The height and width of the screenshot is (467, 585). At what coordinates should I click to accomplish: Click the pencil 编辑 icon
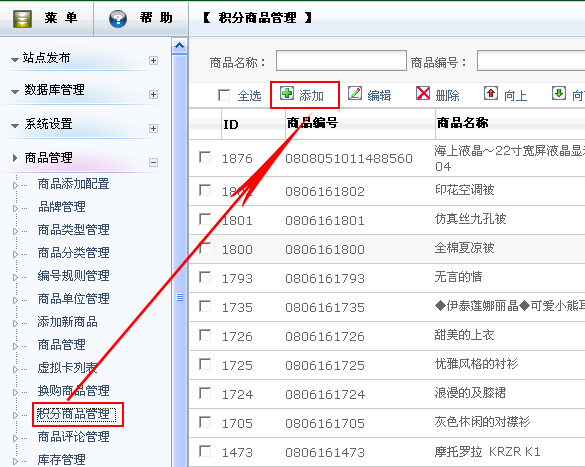(355, 93)
